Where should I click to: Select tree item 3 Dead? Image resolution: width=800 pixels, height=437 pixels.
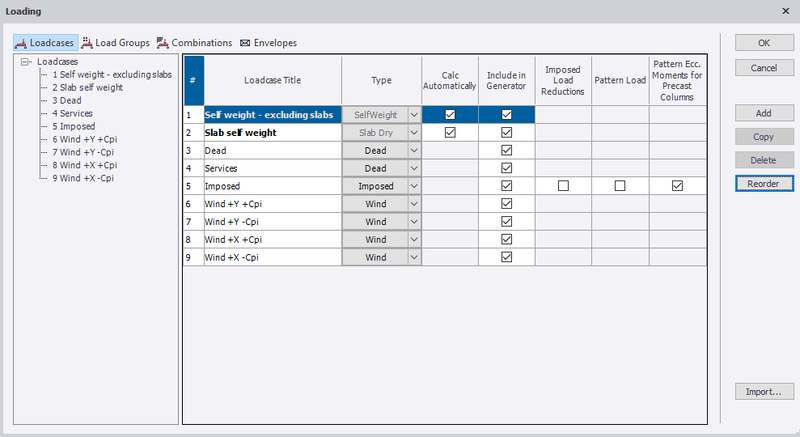[x=66, y=100]
